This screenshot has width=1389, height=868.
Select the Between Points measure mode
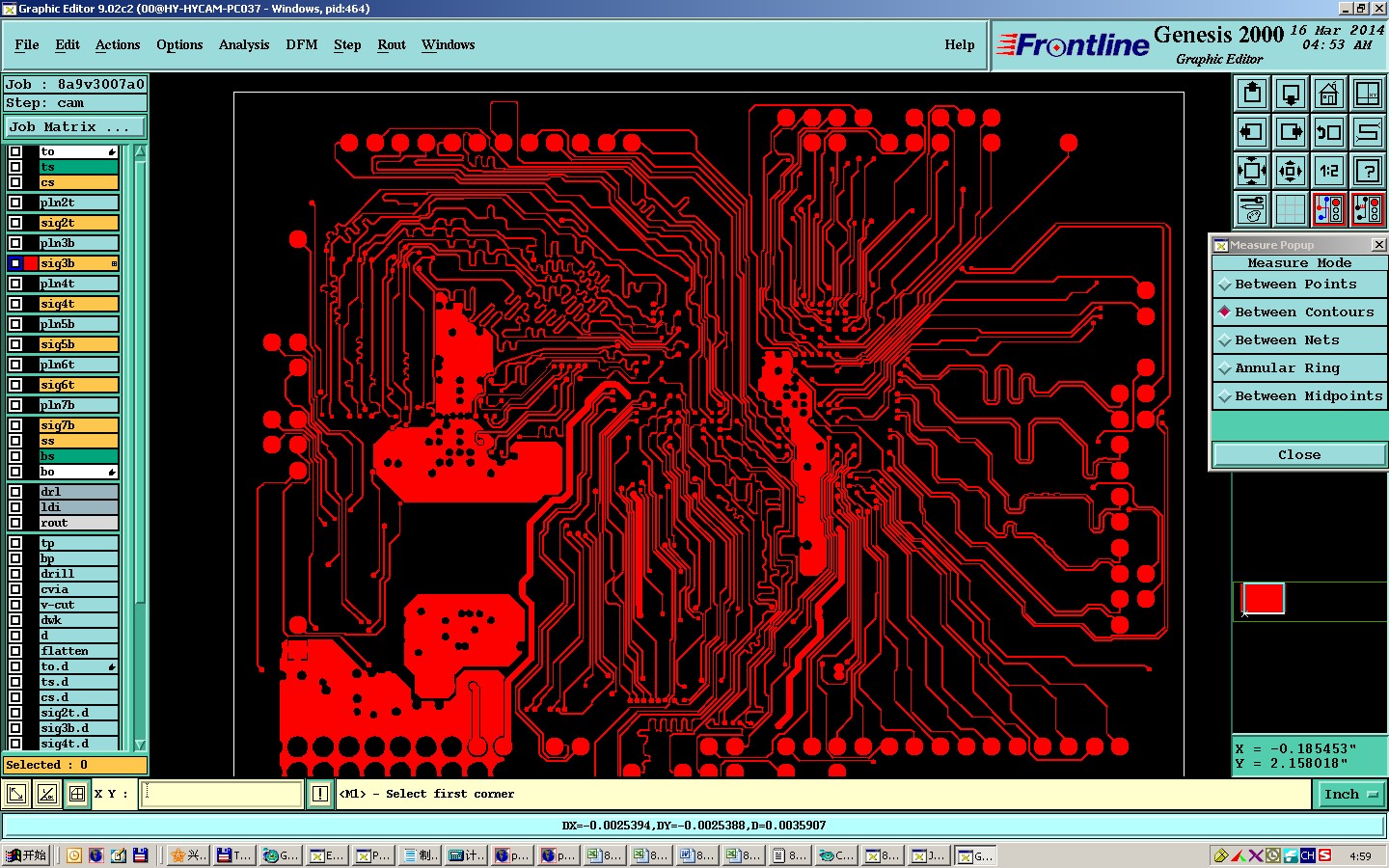(x=1299, y=285)
